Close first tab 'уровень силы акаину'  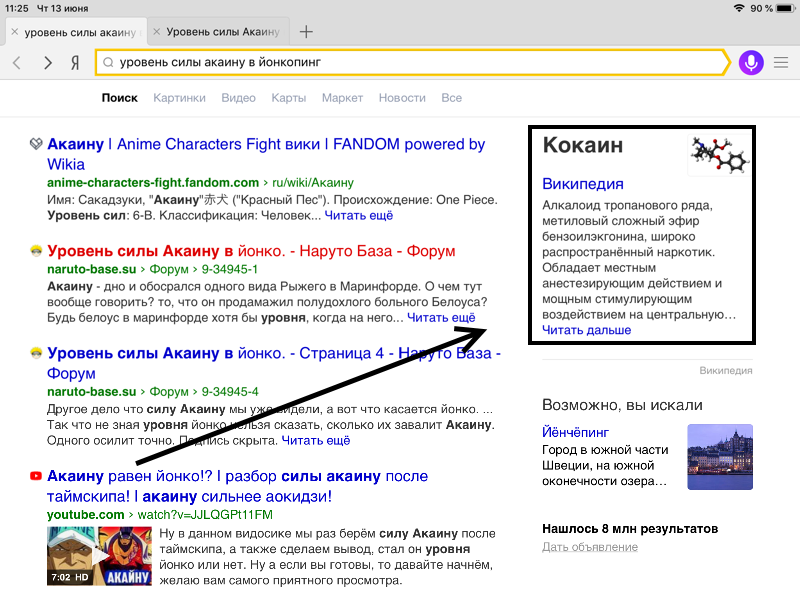(x=15, y=32)
